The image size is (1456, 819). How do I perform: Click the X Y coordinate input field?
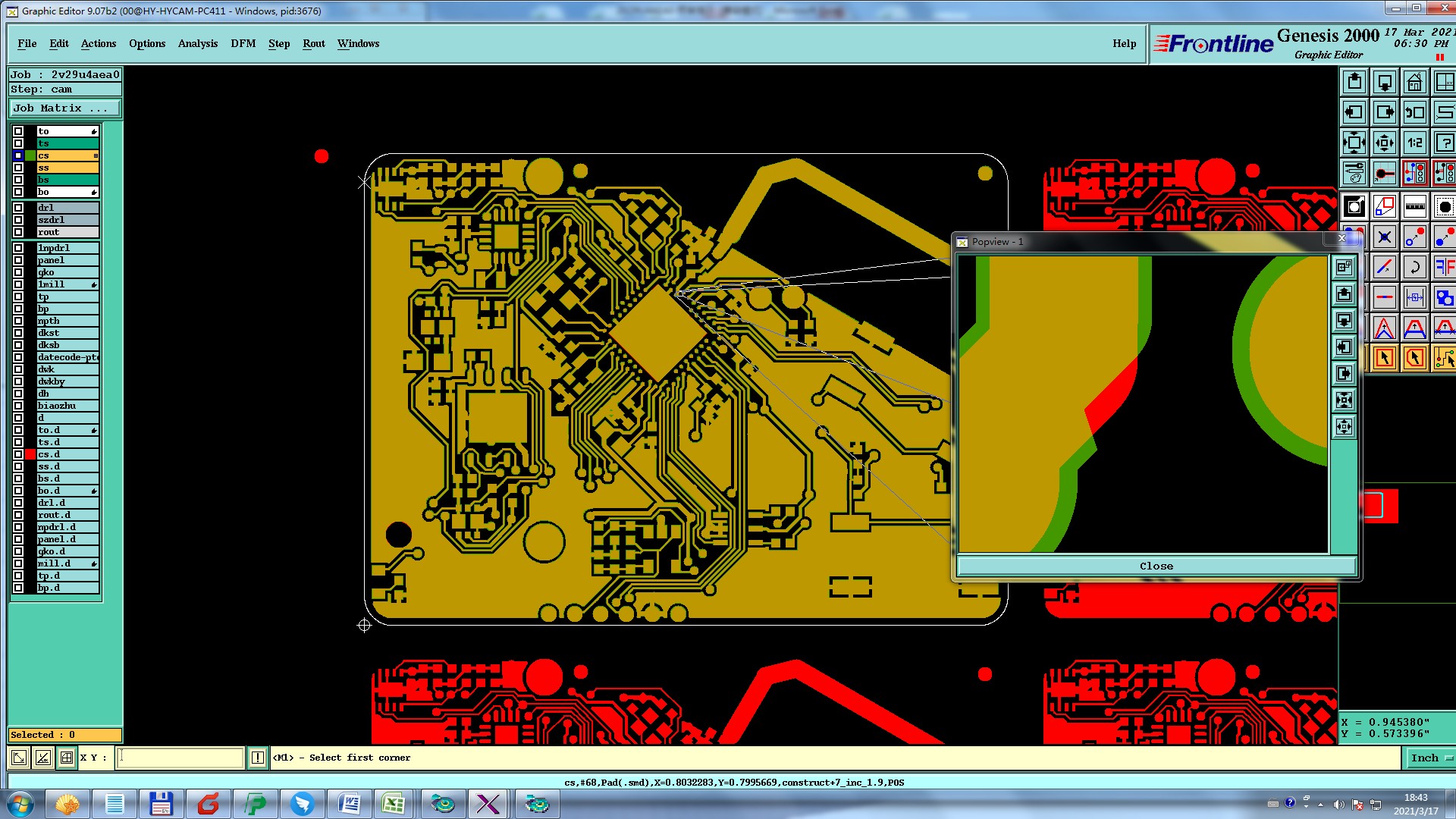[x=180, y=758]
